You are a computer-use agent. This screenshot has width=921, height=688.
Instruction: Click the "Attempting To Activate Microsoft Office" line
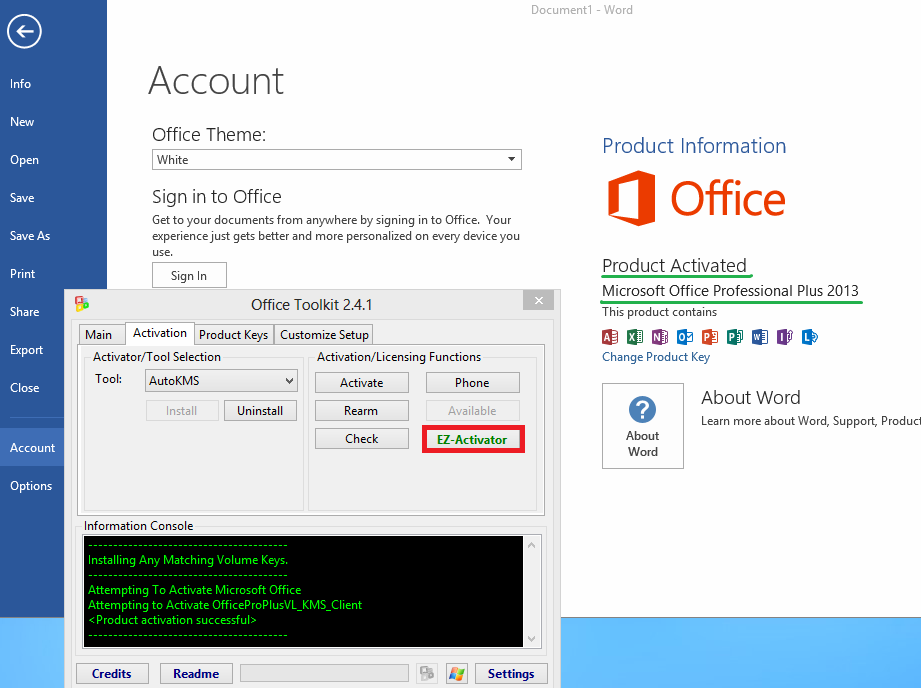pyautogui.click(x=194, y=590)
